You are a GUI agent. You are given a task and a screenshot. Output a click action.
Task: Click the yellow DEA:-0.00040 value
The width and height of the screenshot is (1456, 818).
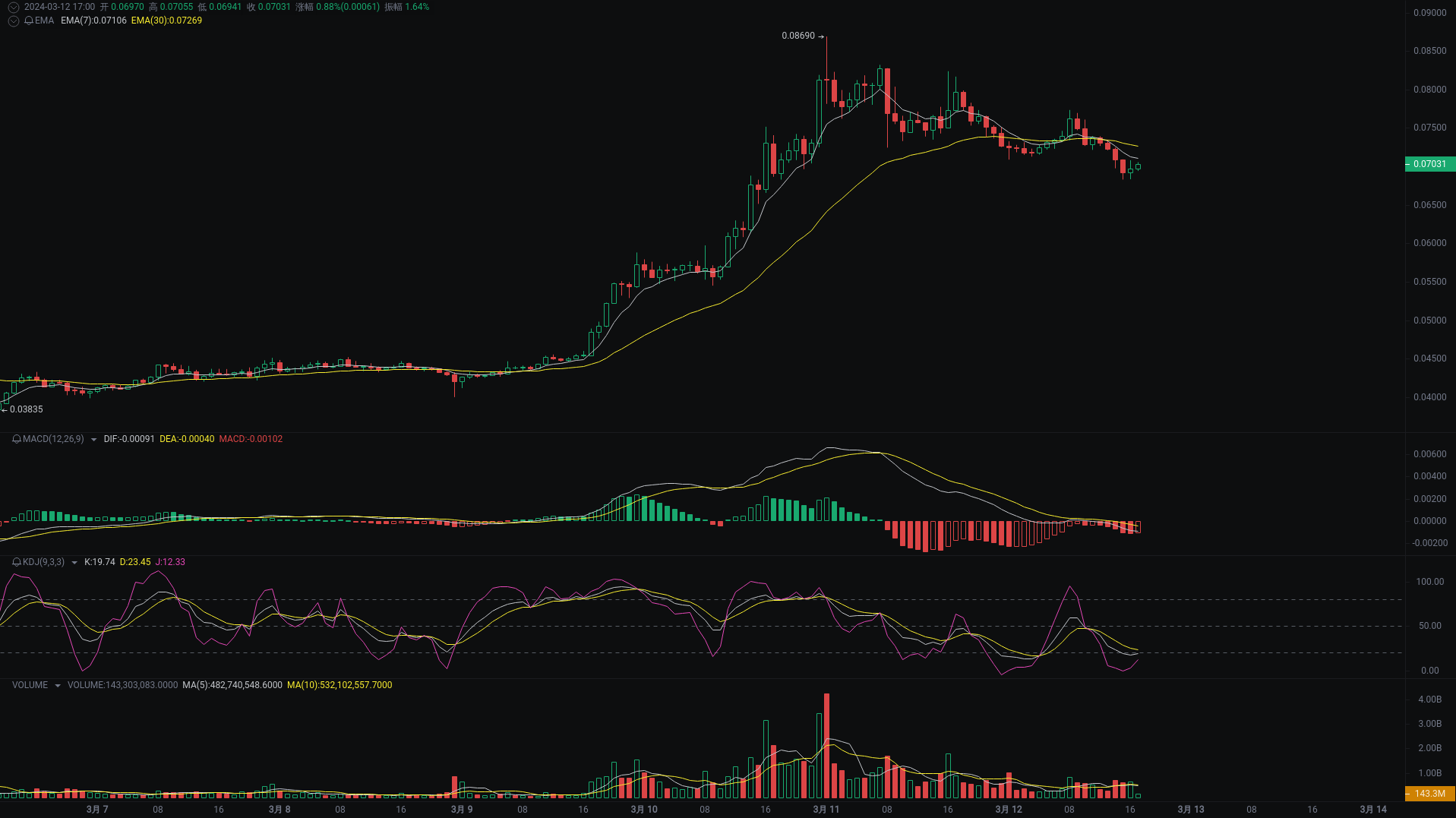[x=186, y=439]
